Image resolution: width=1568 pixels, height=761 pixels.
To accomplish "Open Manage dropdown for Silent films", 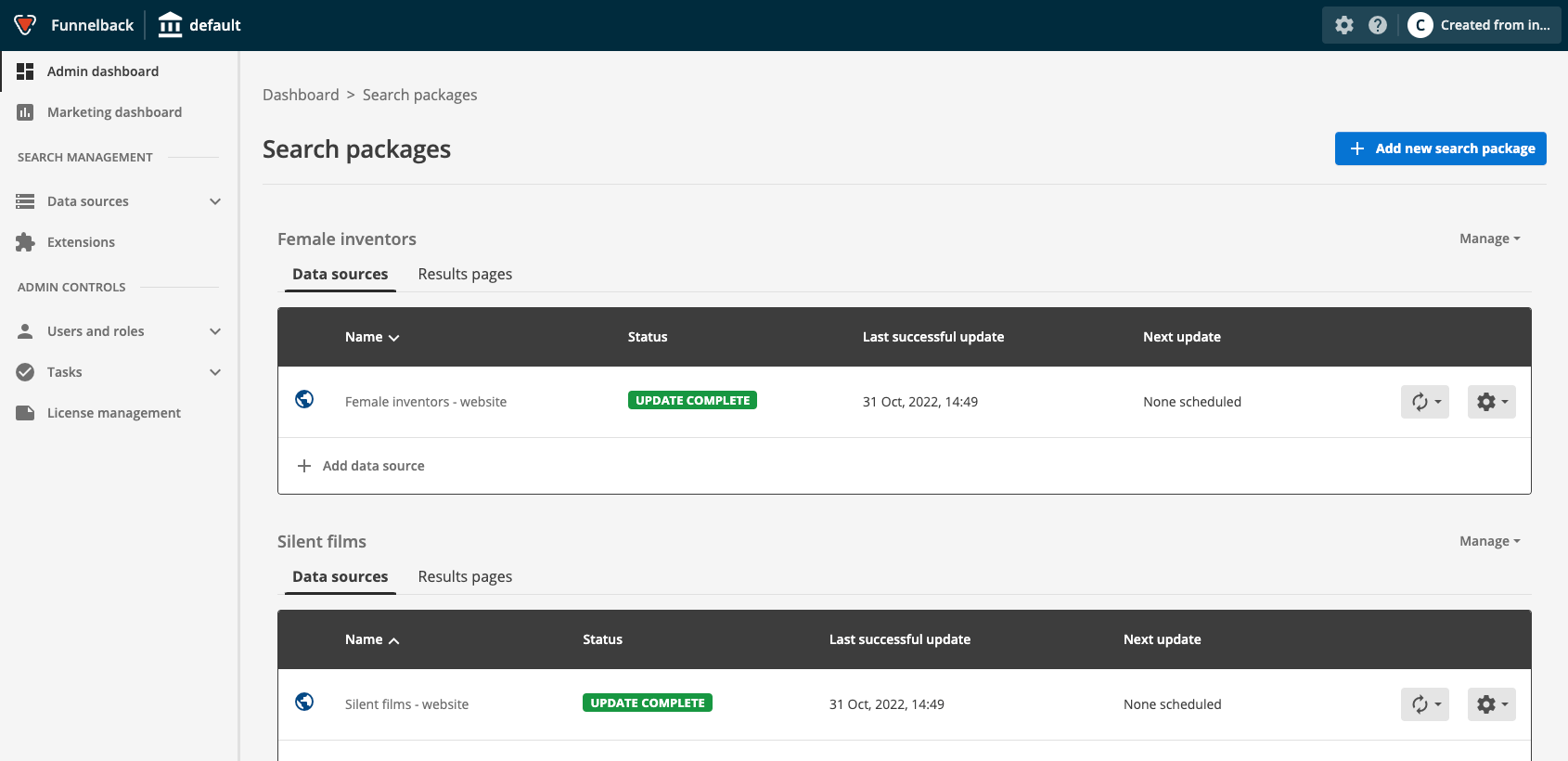I will point(1489,541).
